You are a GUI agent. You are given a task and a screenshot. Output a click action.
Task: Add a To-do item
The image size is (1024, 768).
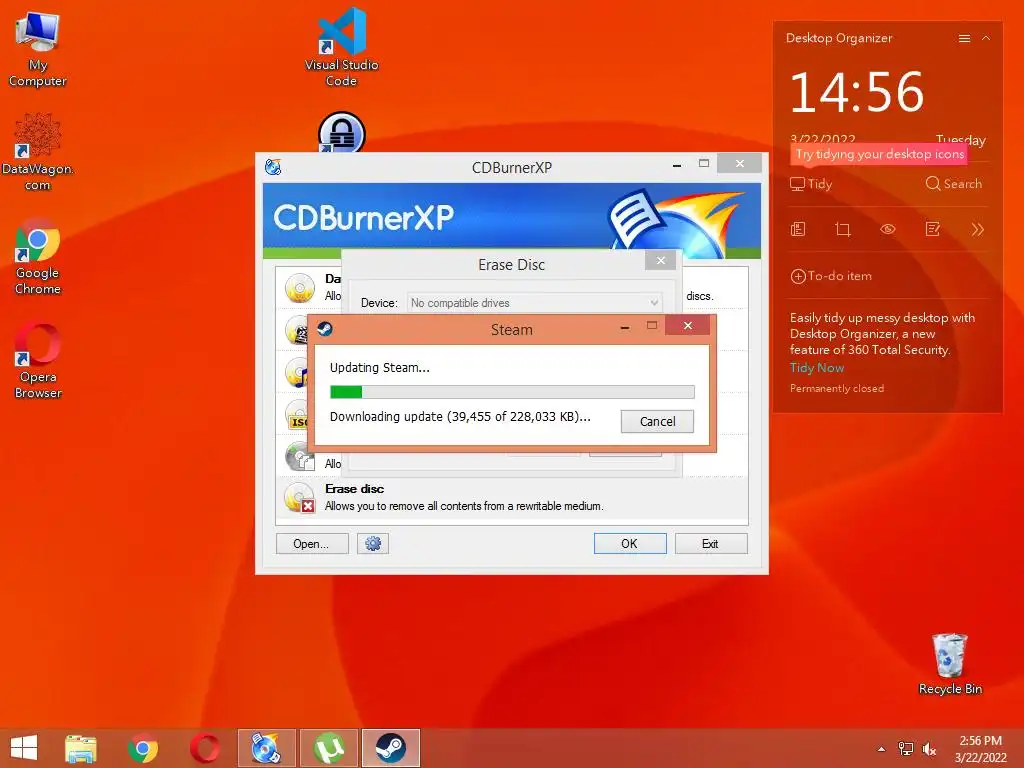pos(831,276)
